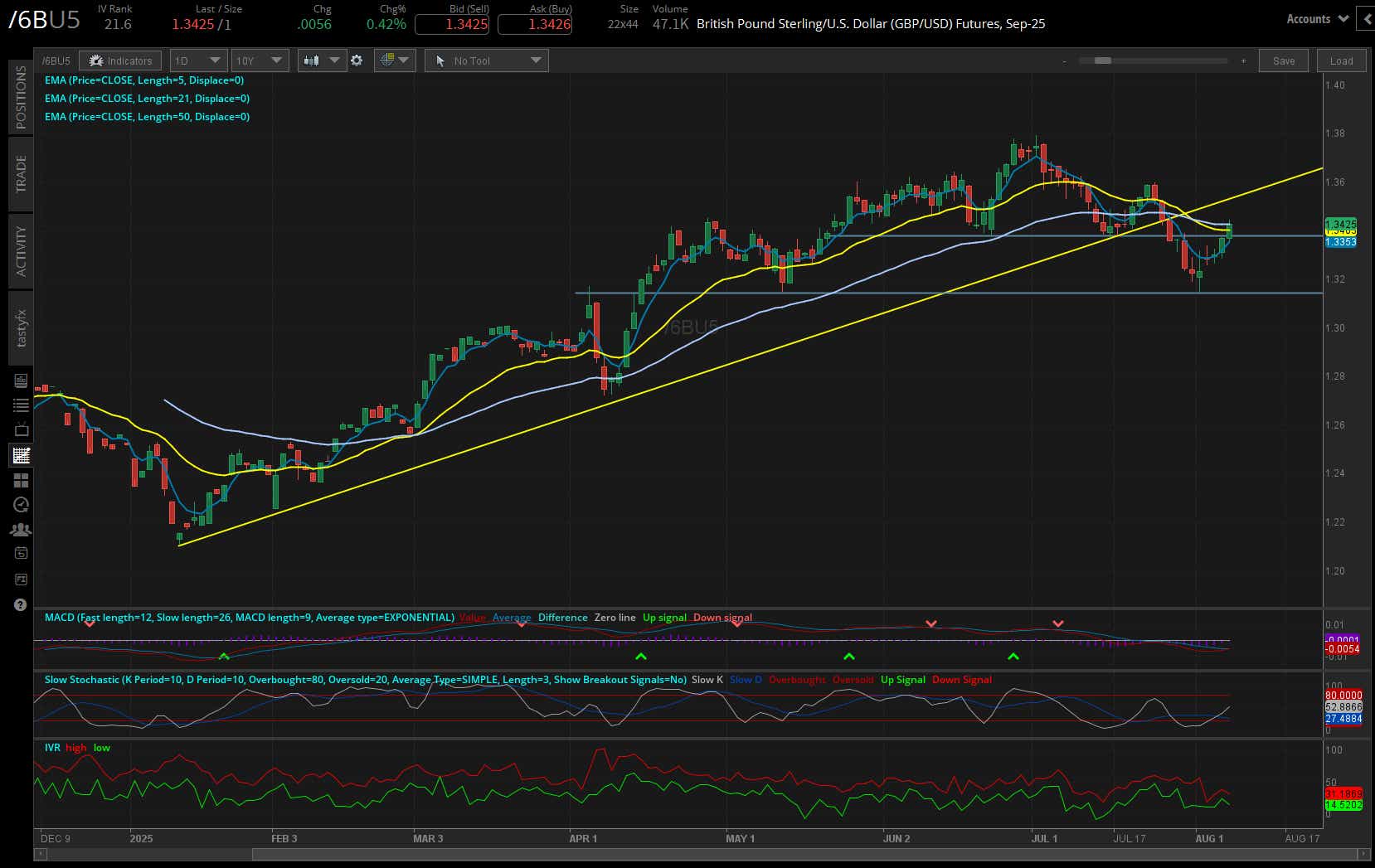Viewport: 1375px width, 868px height.
Task: Open the Indicators panel
Action: [121, 61]
